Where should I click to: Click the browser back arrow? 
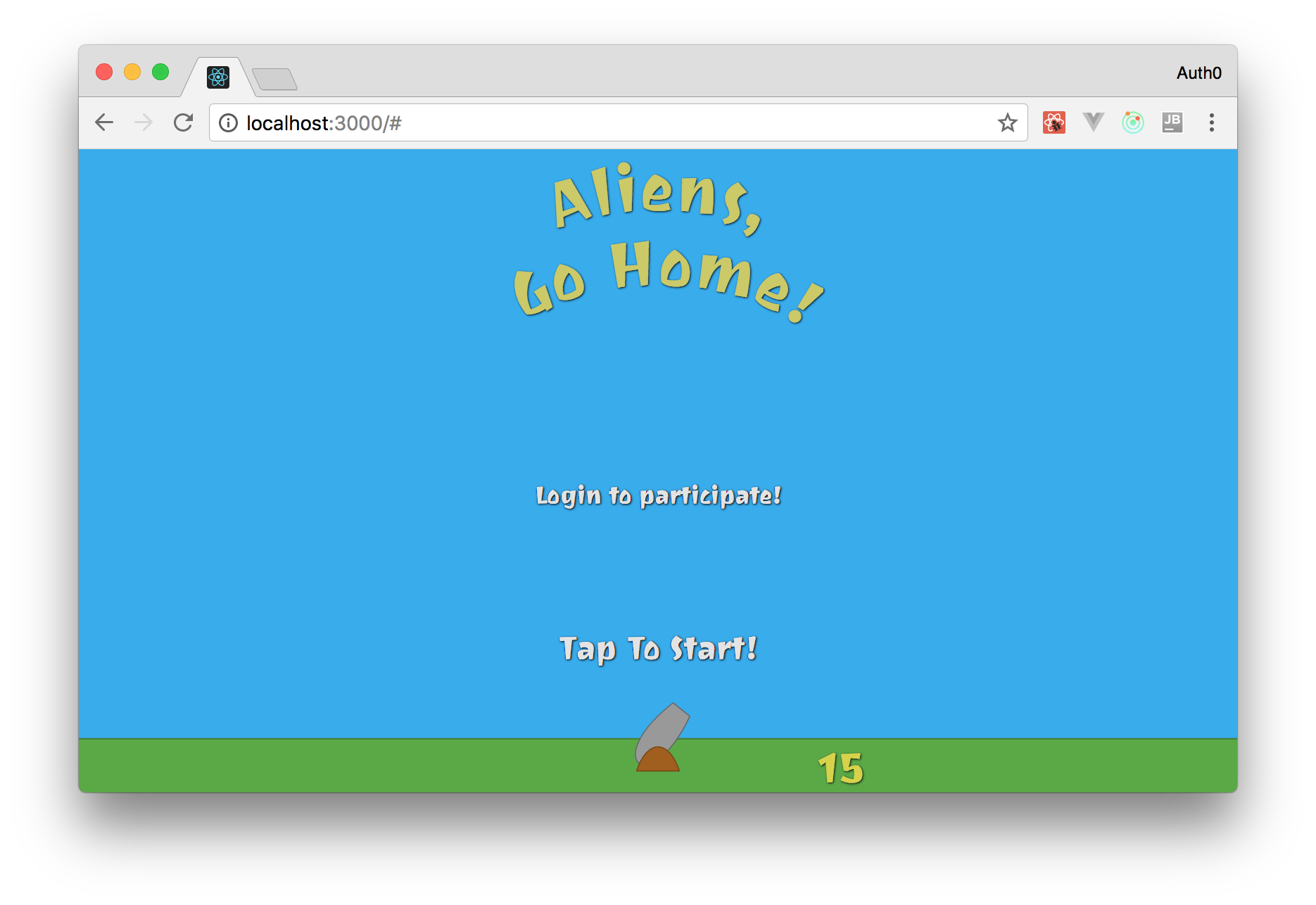point(104,122)
